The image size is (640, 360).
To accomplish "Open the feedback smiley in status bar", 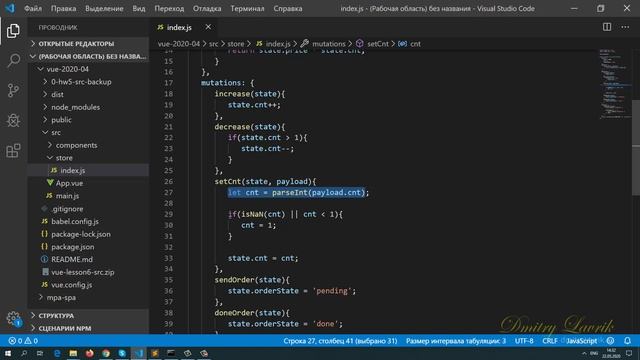I will click(x=611, y=341).
